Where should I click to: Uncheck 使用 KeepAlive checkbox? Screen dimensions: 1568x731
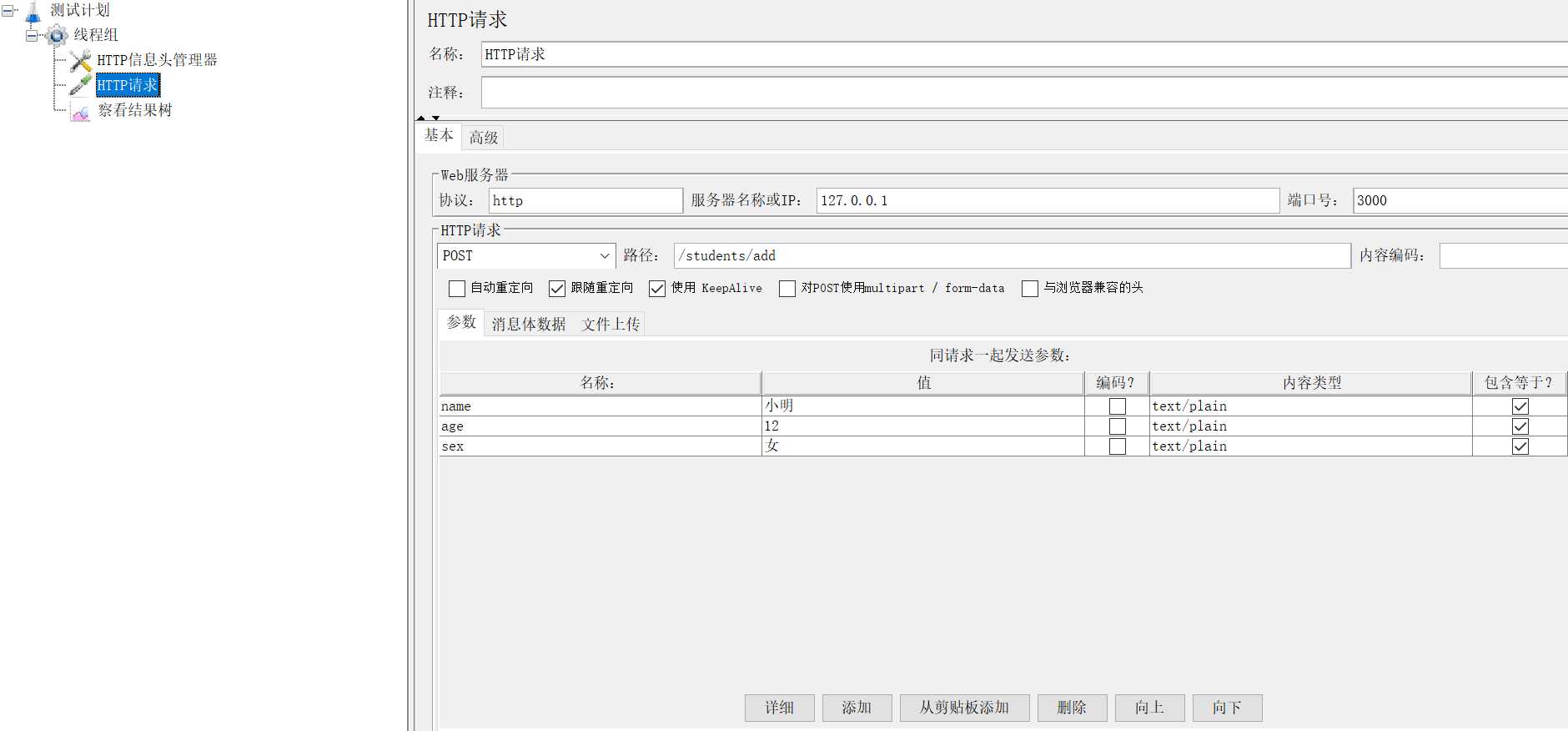pyautogui.click(x=657, y=289)
